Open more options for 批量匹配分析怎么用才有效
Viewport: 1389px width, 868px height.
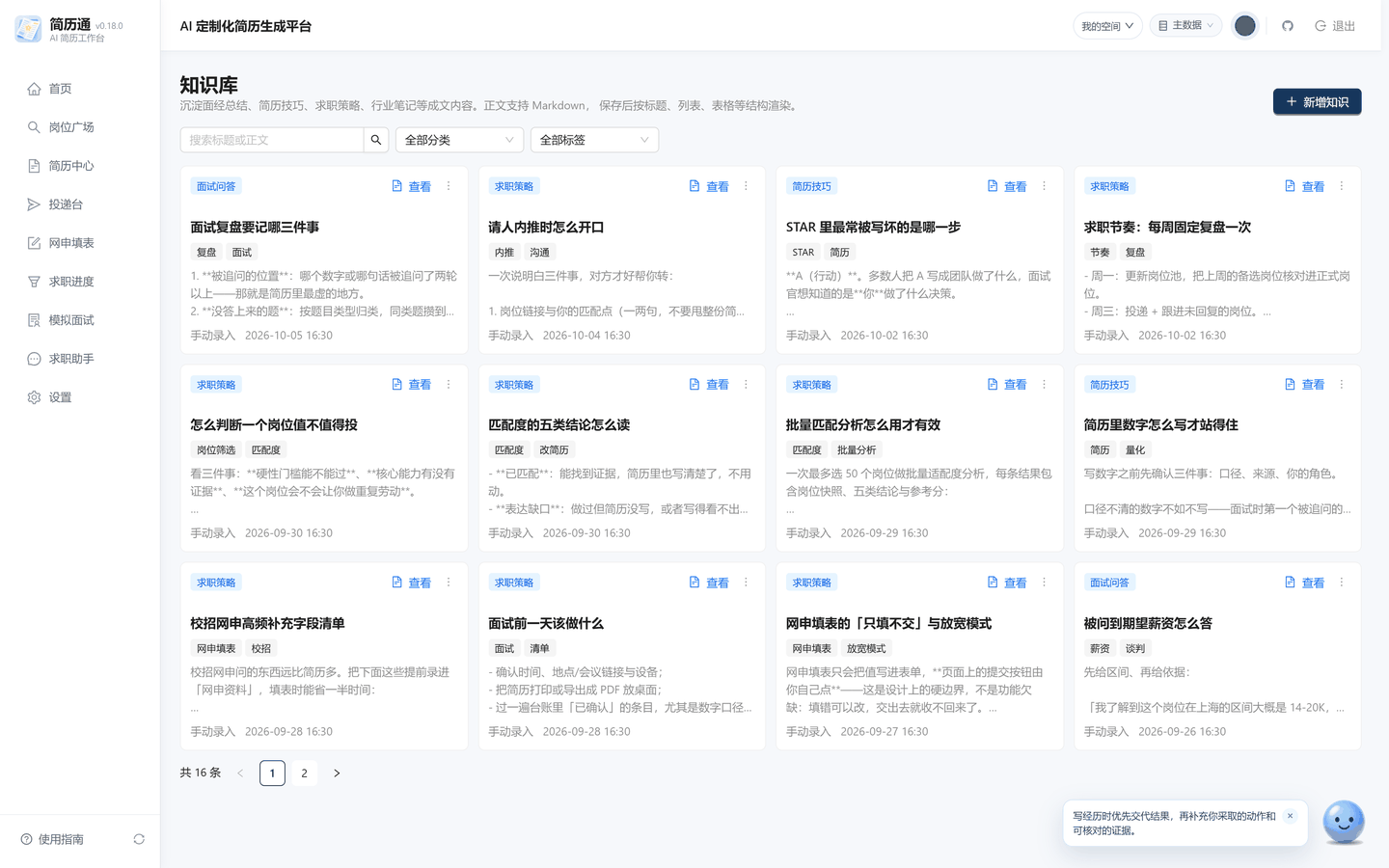[1044, 384]
